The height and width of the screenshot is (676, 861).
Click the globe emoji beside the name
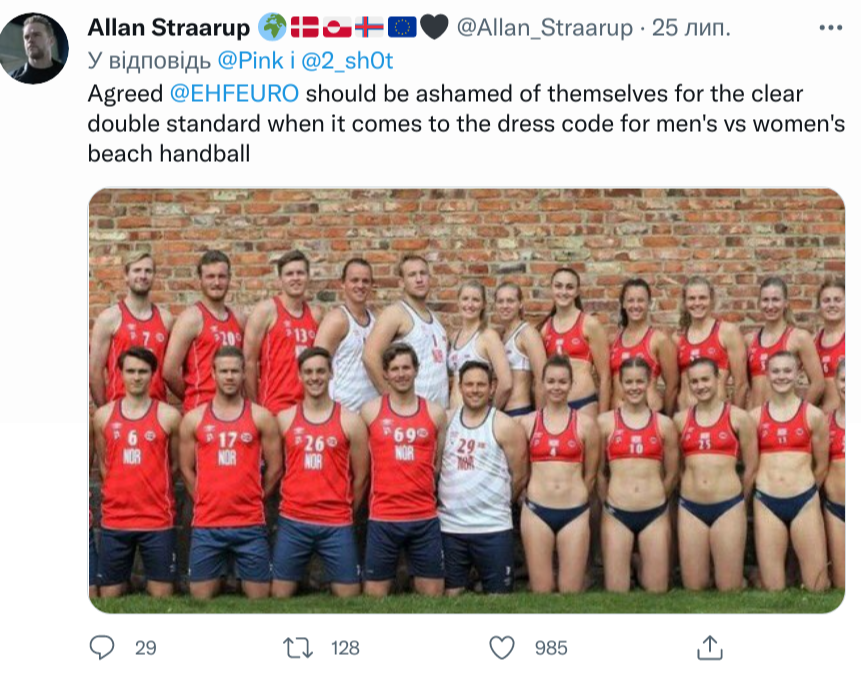coord(272,29)
